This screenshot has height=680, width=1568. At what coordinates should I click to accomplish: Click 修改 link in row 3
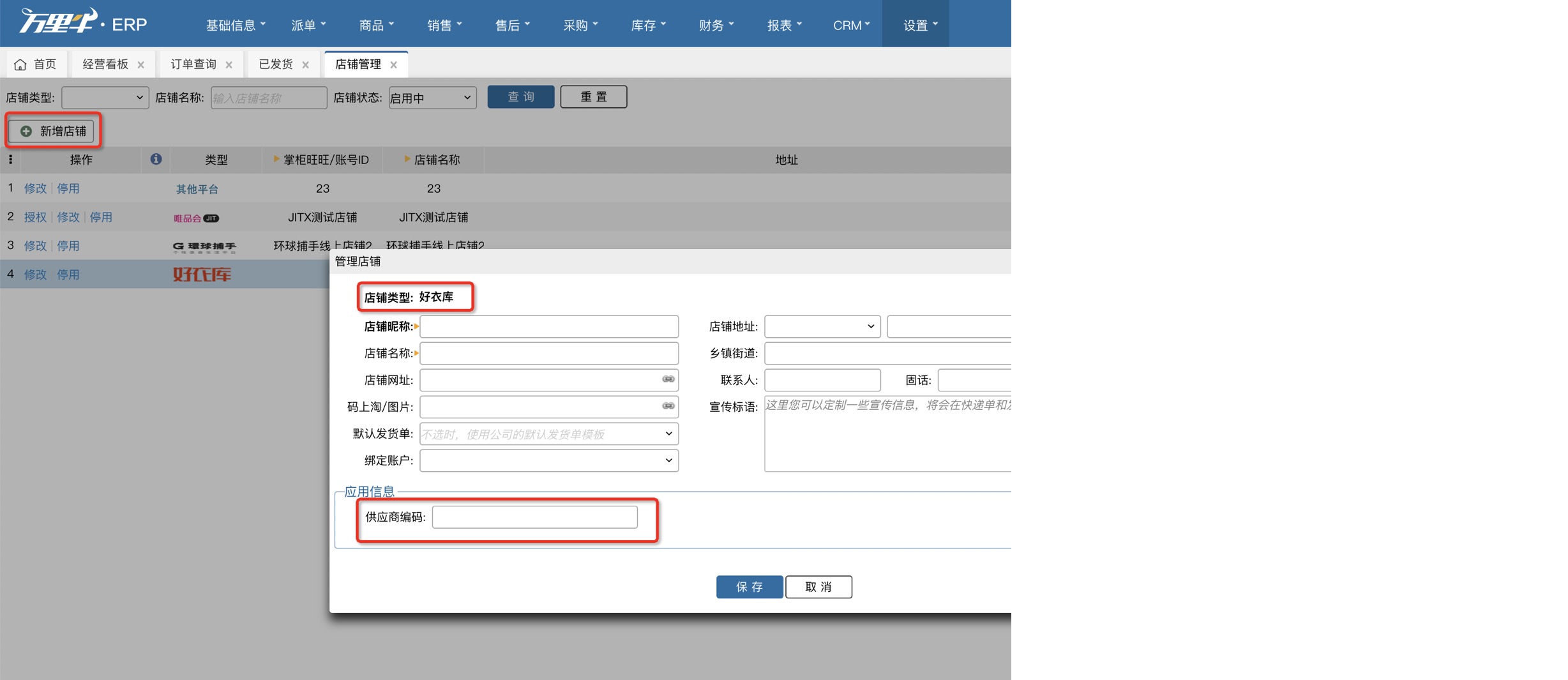click(x=35, y=246)
